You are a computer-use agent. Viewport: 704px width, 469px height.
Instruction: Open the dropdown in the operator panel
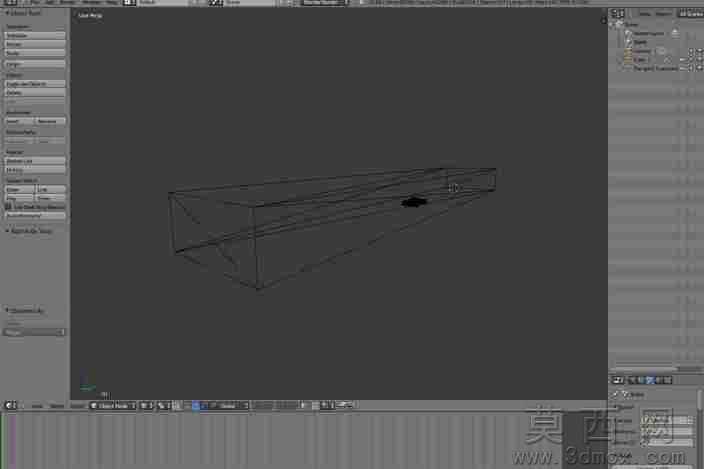[35, 332]
